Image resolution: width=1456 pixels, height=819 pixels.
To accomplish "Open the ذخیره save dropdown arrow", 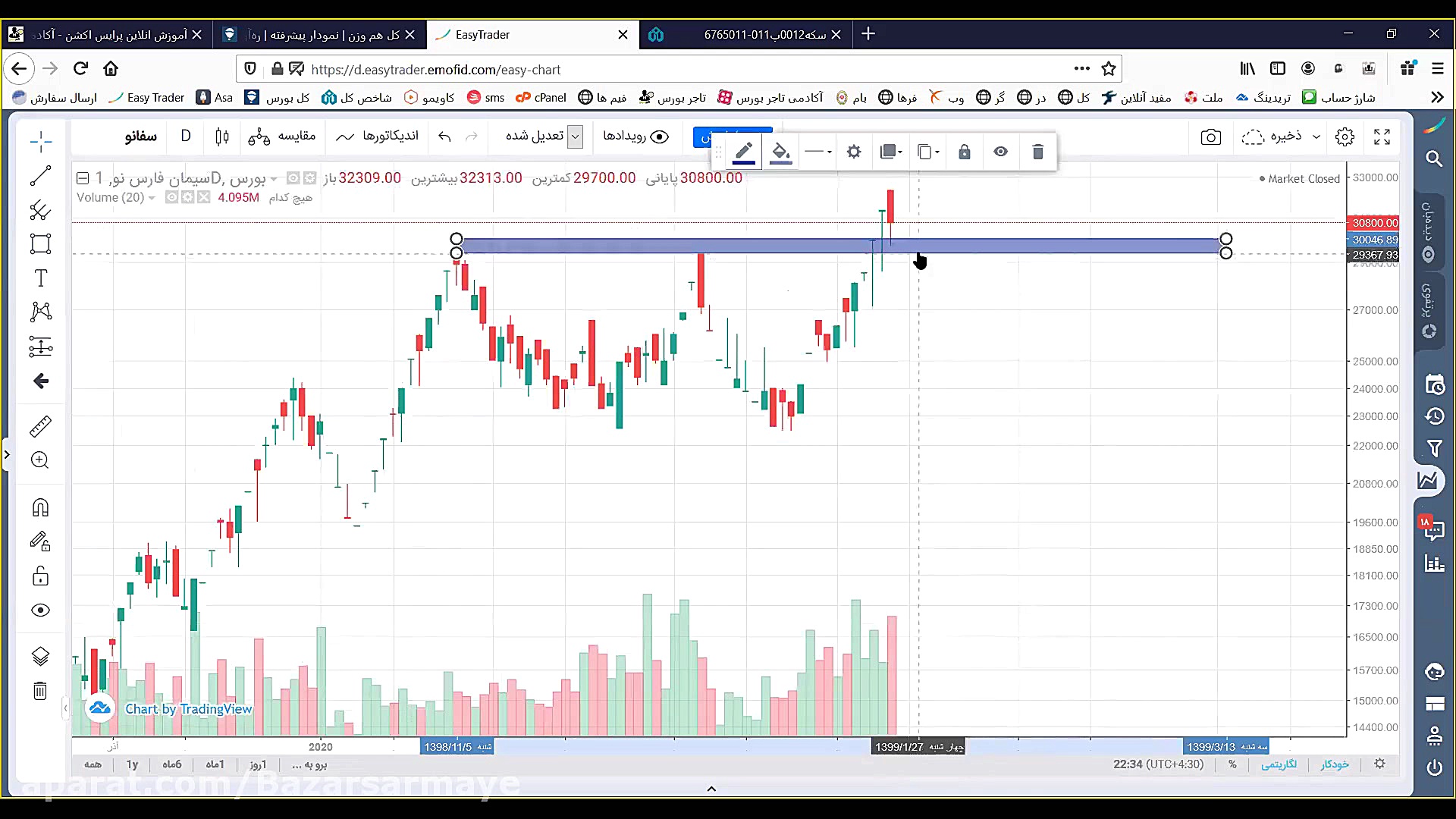I will click(x=1316, y=136).
